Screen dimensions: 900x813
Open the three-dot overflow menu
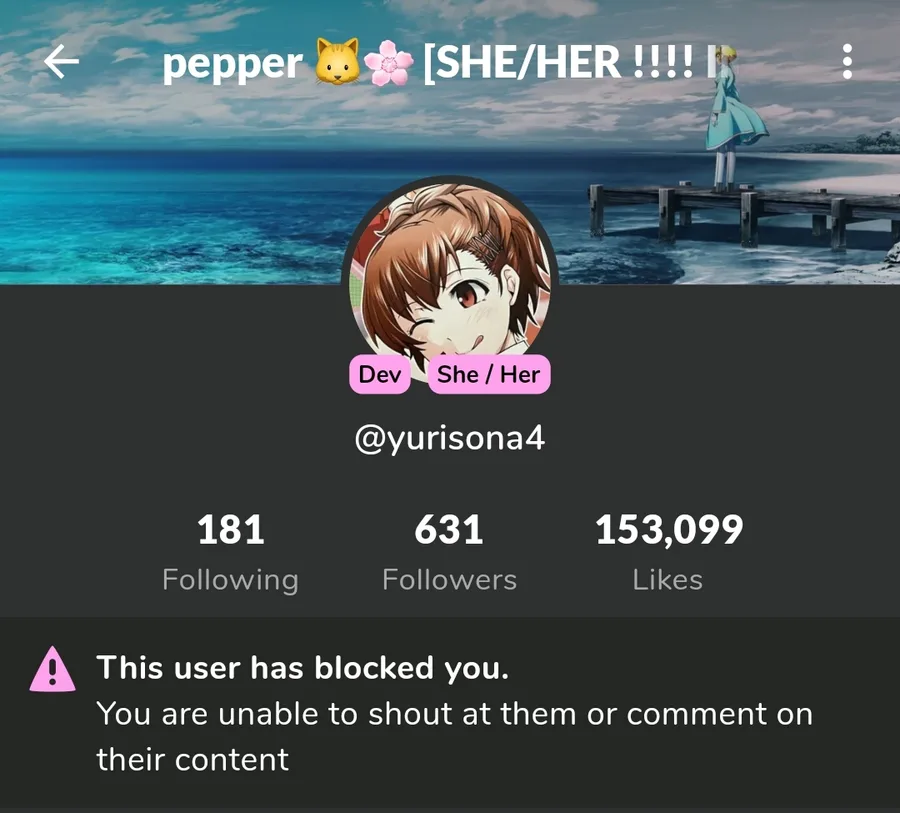[x=847, y=61]
